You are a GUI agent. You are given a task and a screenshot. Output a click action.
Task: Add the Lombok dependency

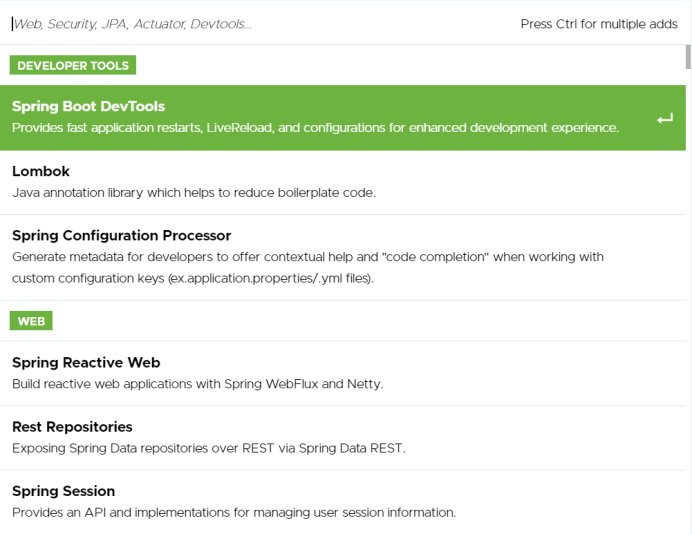coord(343,183)
